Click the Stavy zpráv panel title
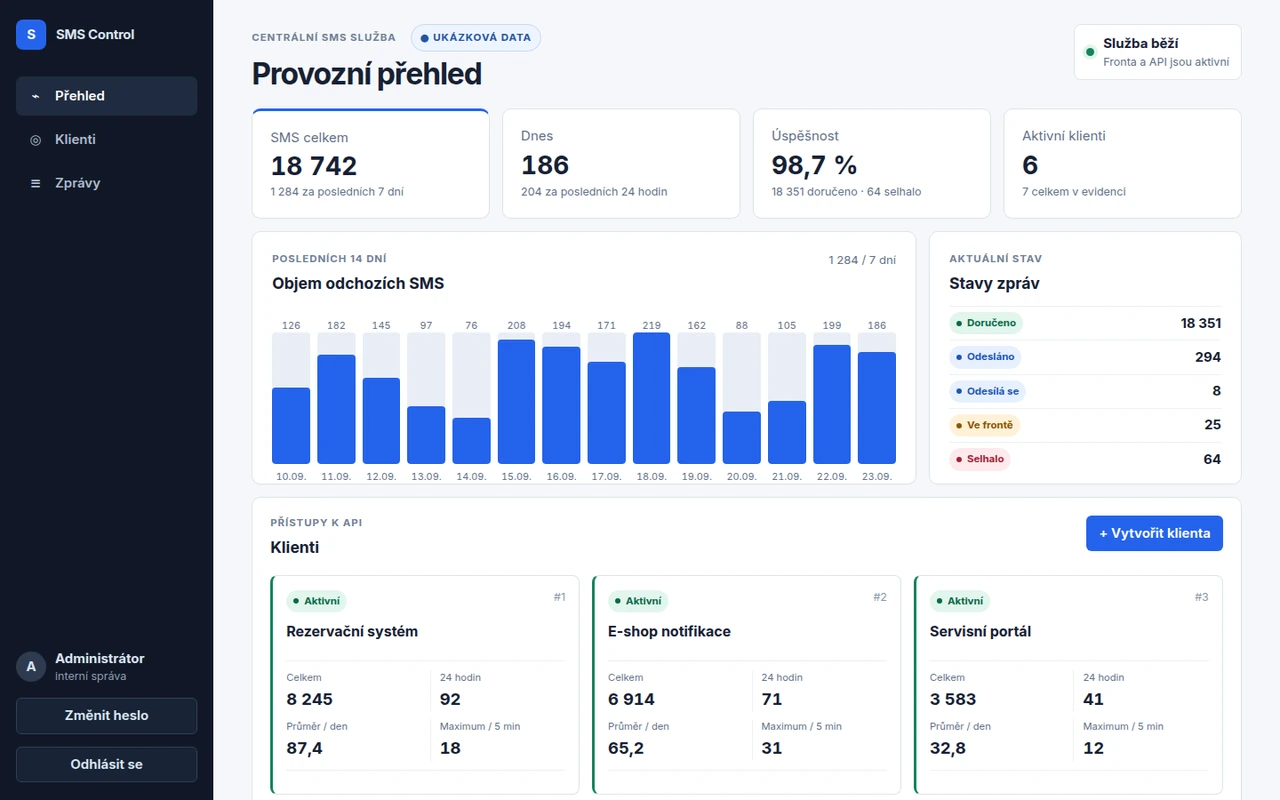The width and height of the screenshot is (1280, 800). [x=994, y=283]
